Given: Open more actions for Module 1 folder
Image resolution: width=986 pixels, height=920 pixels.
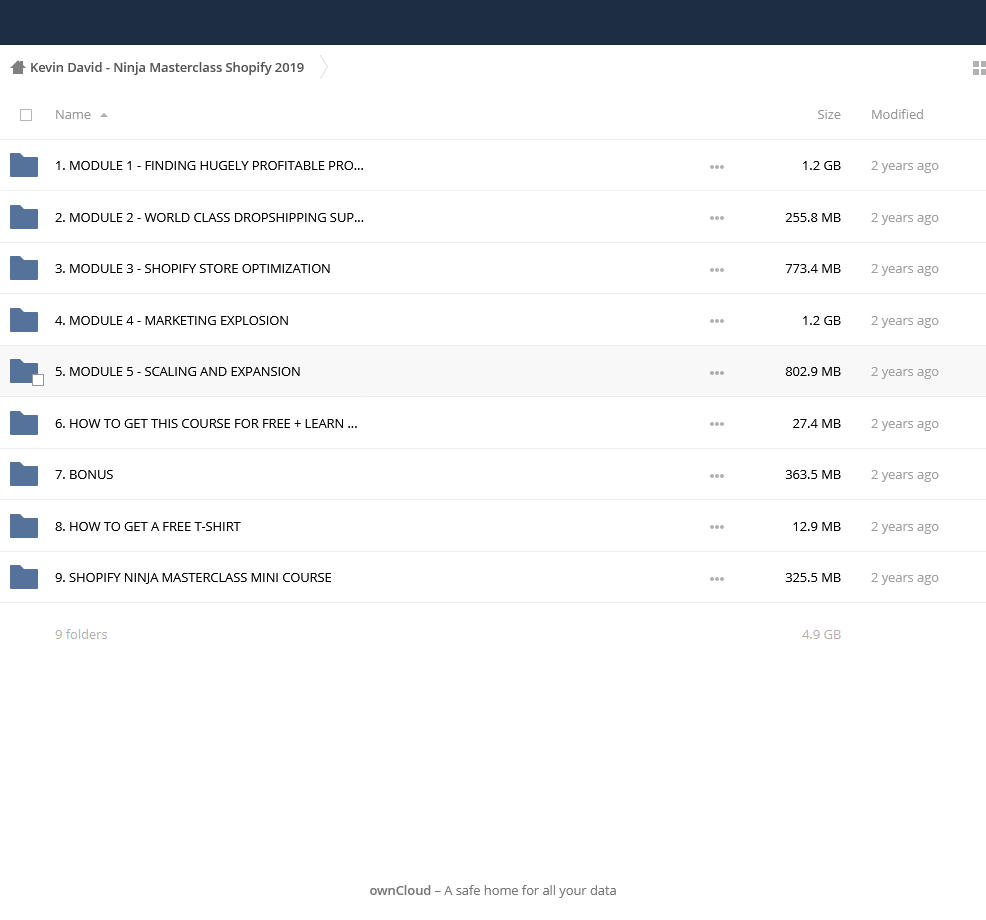Looking at the screenshot, I should [717, 167].
